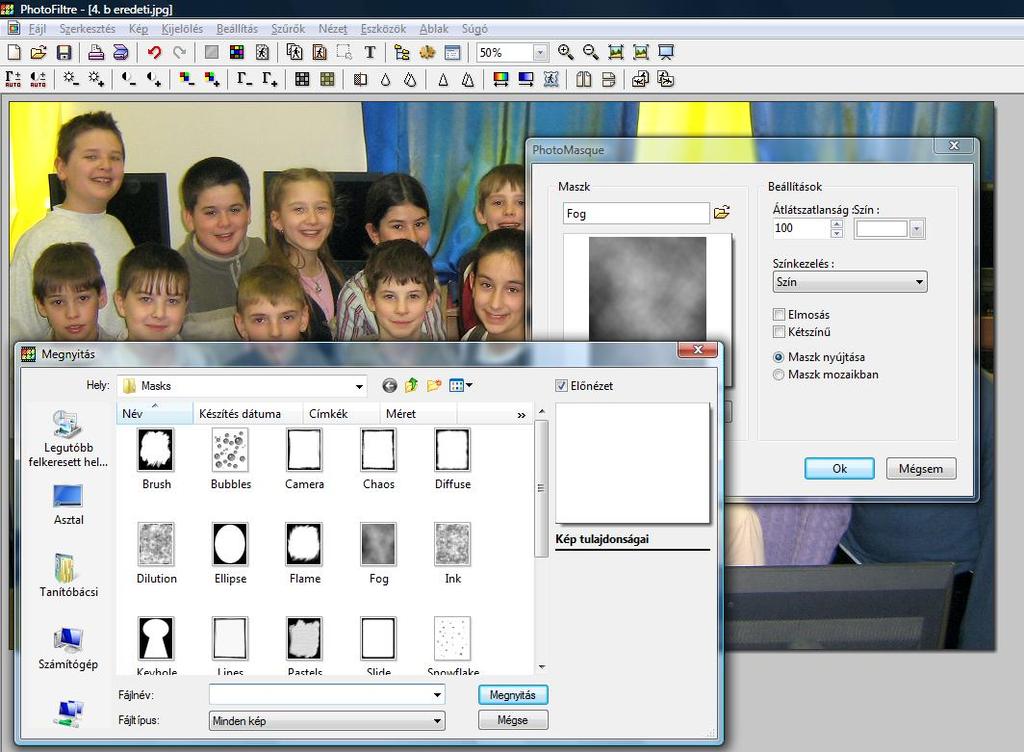Open the Kép menu
The image size is (1024, 752).
[138, 29]
